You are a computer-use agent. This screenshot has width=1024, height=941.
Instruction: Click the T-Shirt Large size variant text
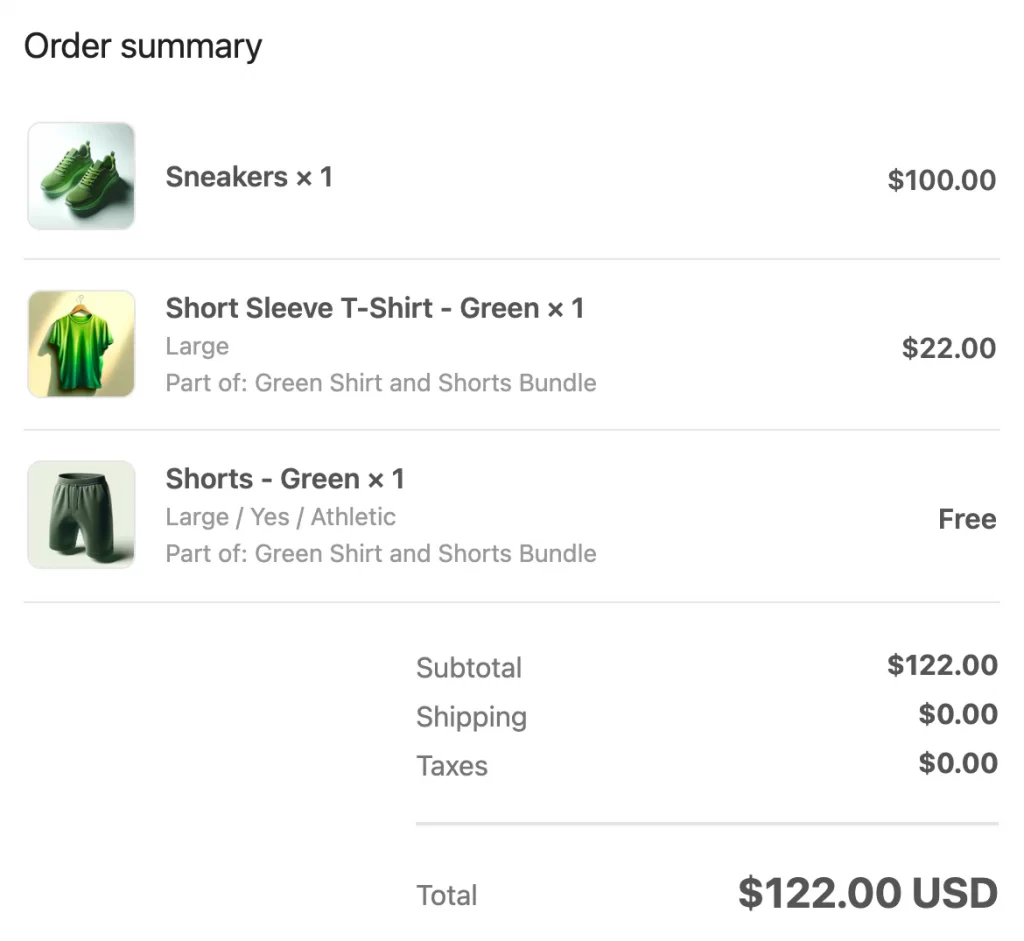tap(197, 346)
